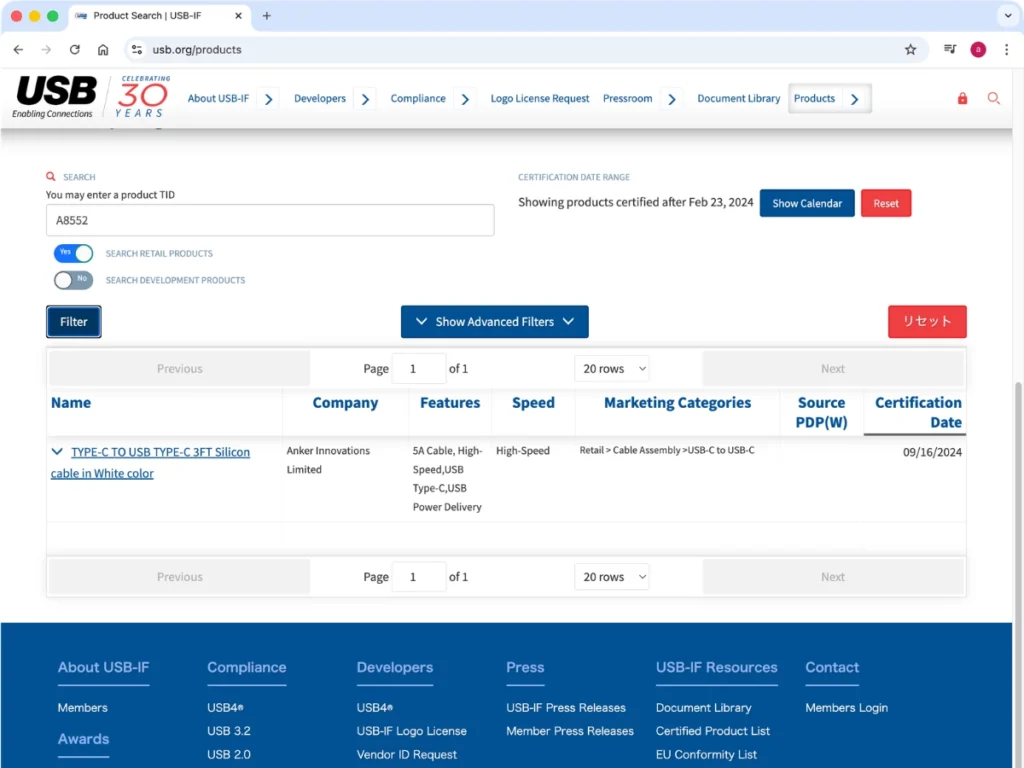1024x768 pixels.
Task: Open the Document Library menu
Action: click(738, 99)
